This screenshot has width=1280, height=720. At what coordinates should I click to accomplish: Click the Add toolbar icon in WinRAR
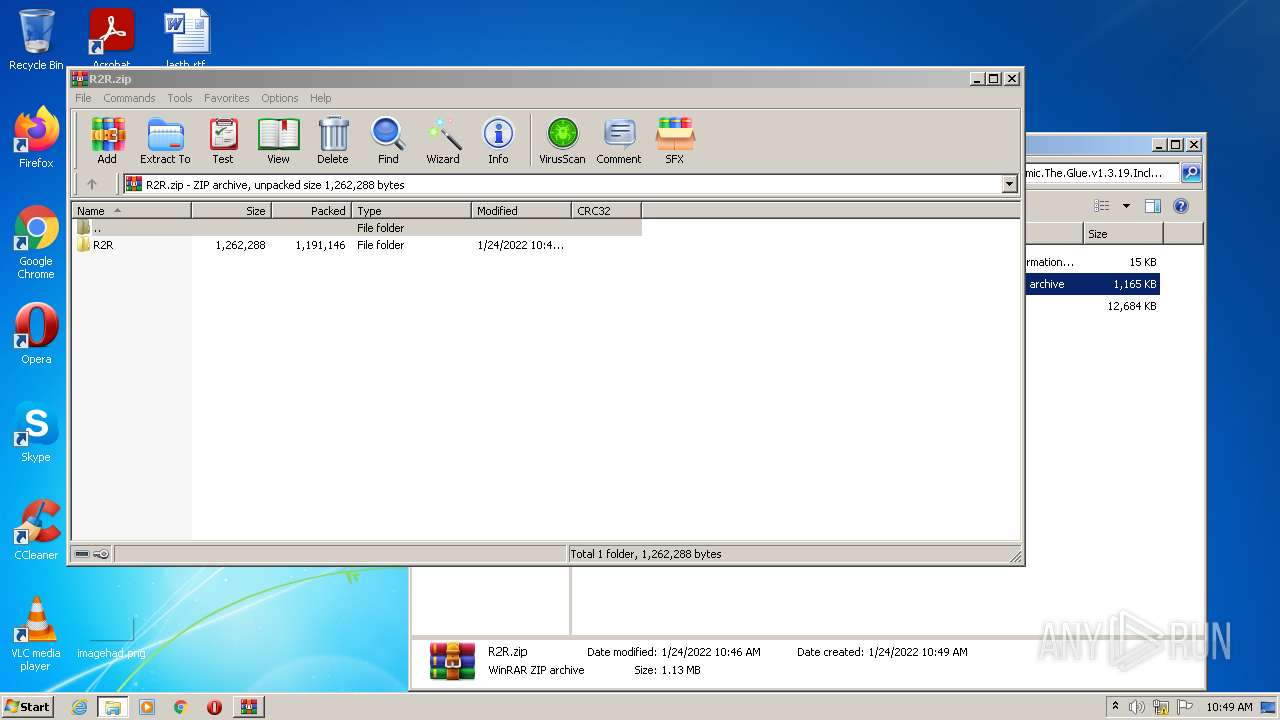[x=107, y=140]
